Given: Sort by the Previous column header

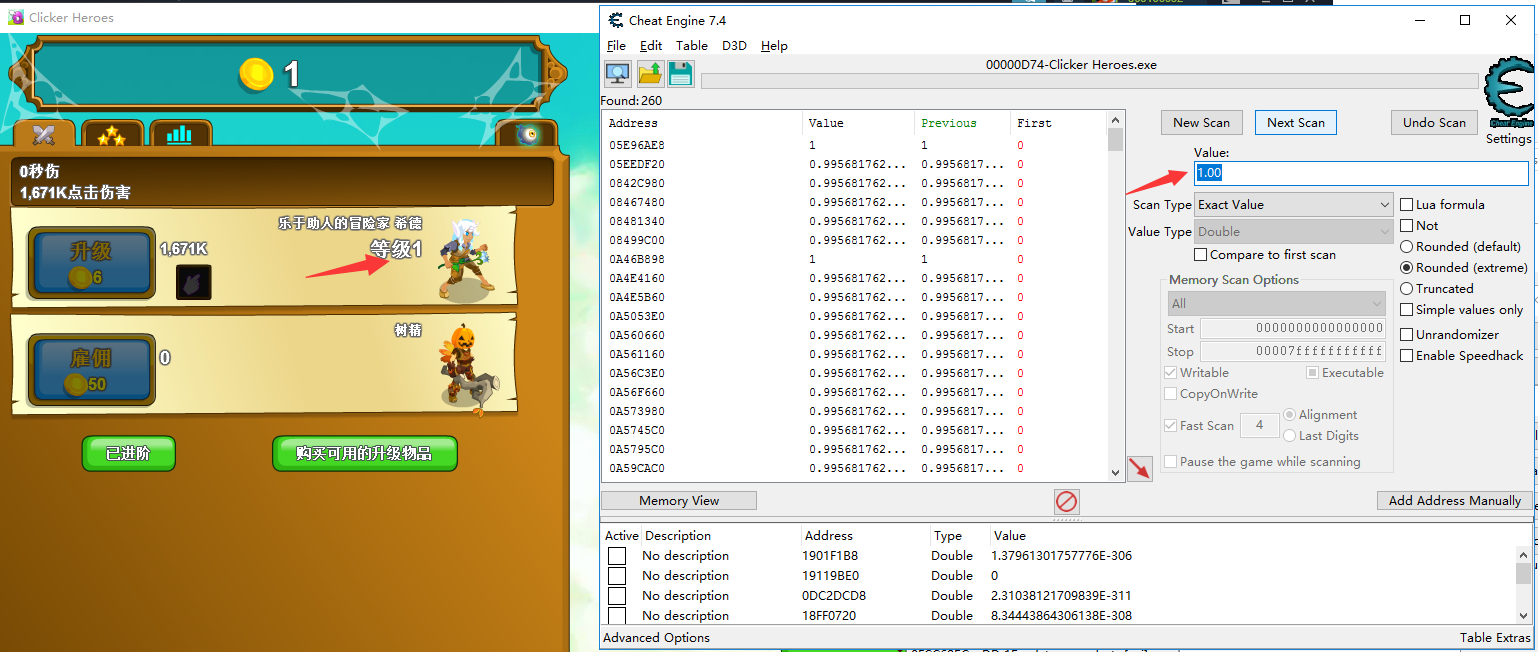Looking at the screenshot, I should coord(948,123).
